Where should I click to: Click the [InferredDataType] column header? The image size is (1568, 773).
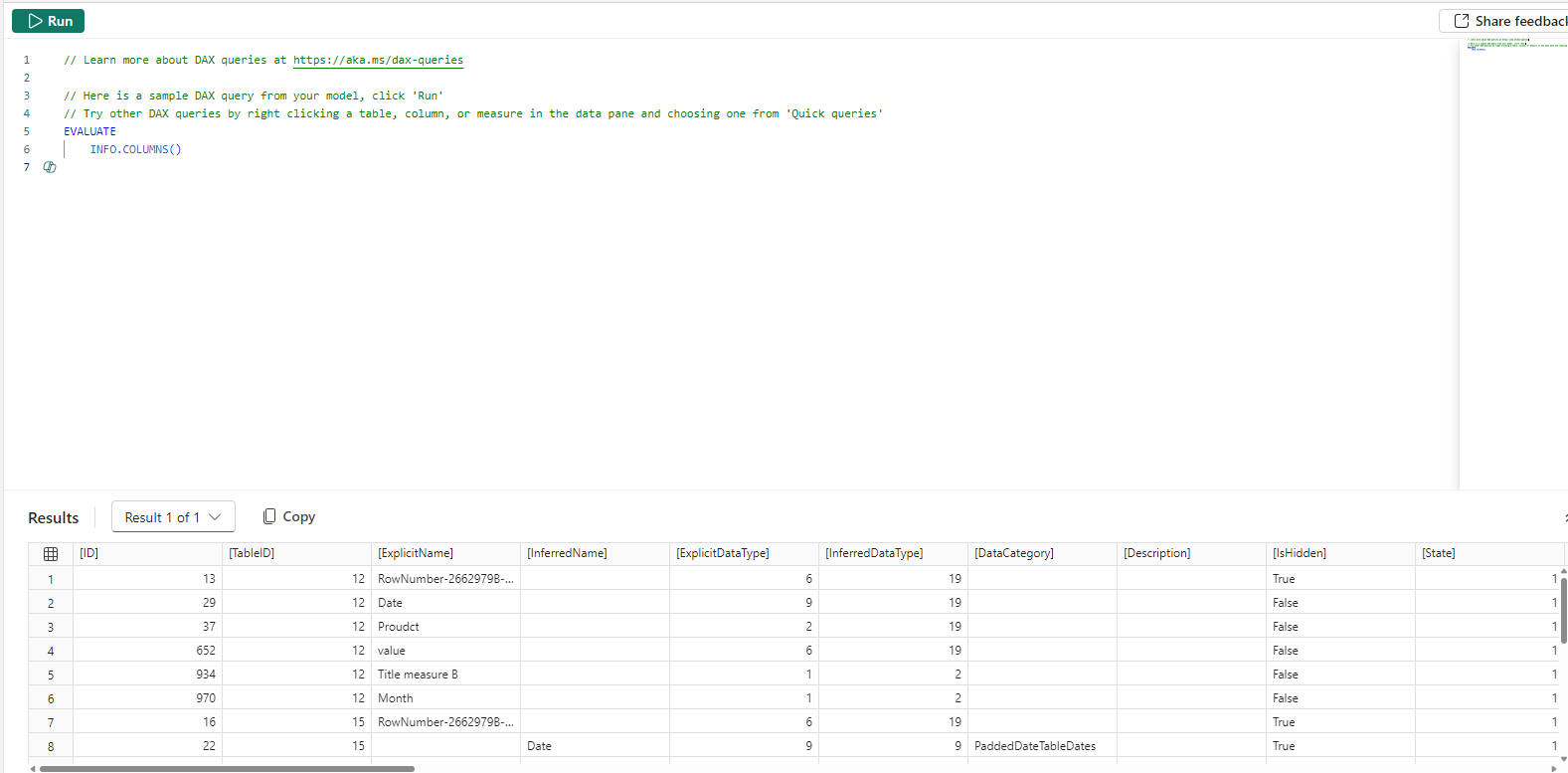pos(893,553)
